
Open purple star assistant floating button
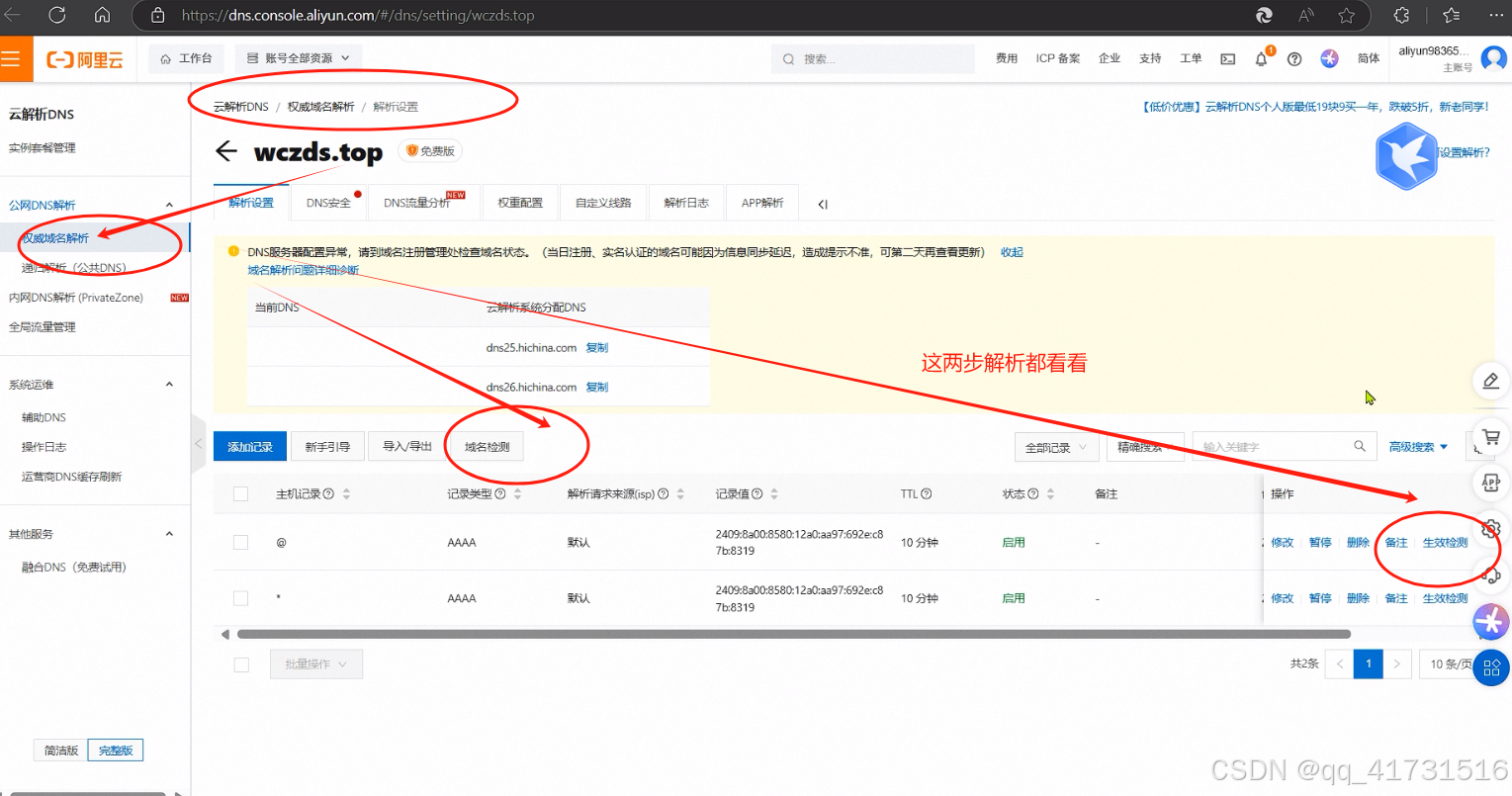pyautogui.click(x=1491, y=622)
